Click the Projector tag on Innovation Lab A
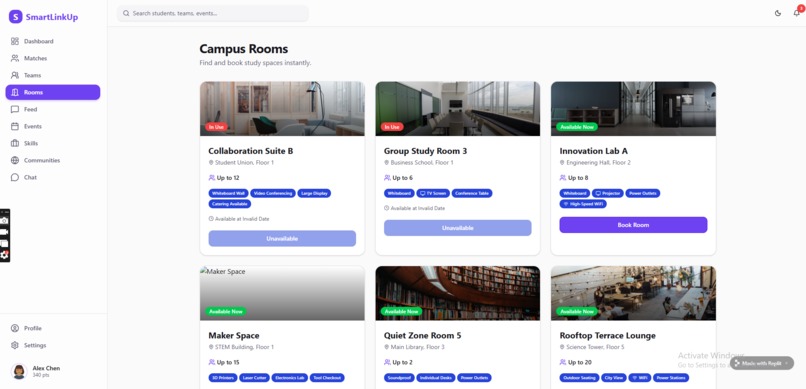 pos(608,193)
